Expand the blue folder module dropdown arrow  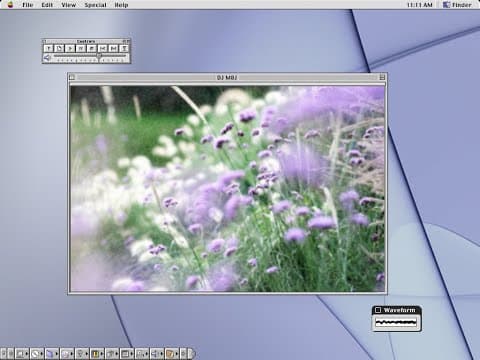(x=57, y=353)
